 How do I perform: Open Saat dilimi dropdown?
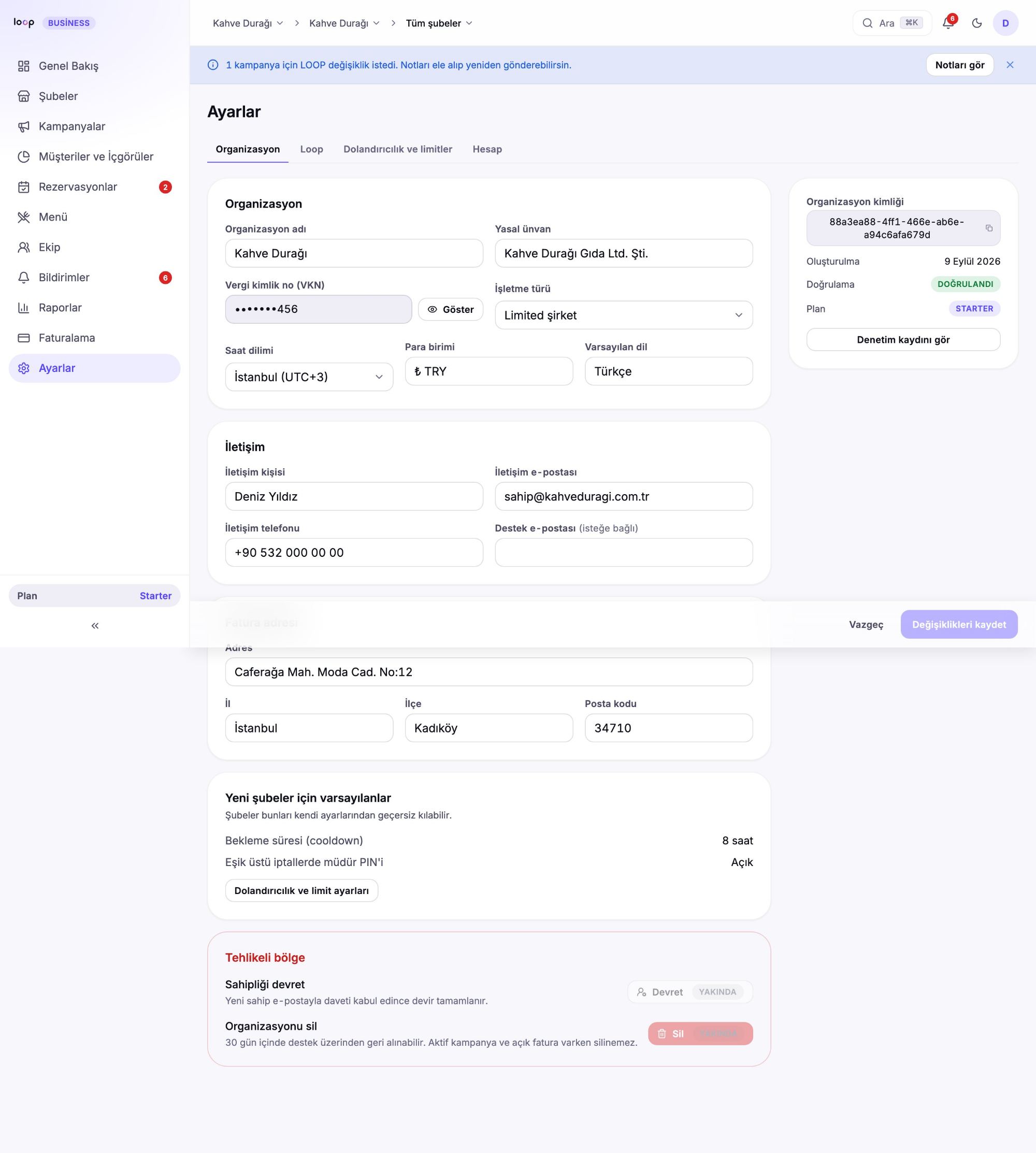309,377
